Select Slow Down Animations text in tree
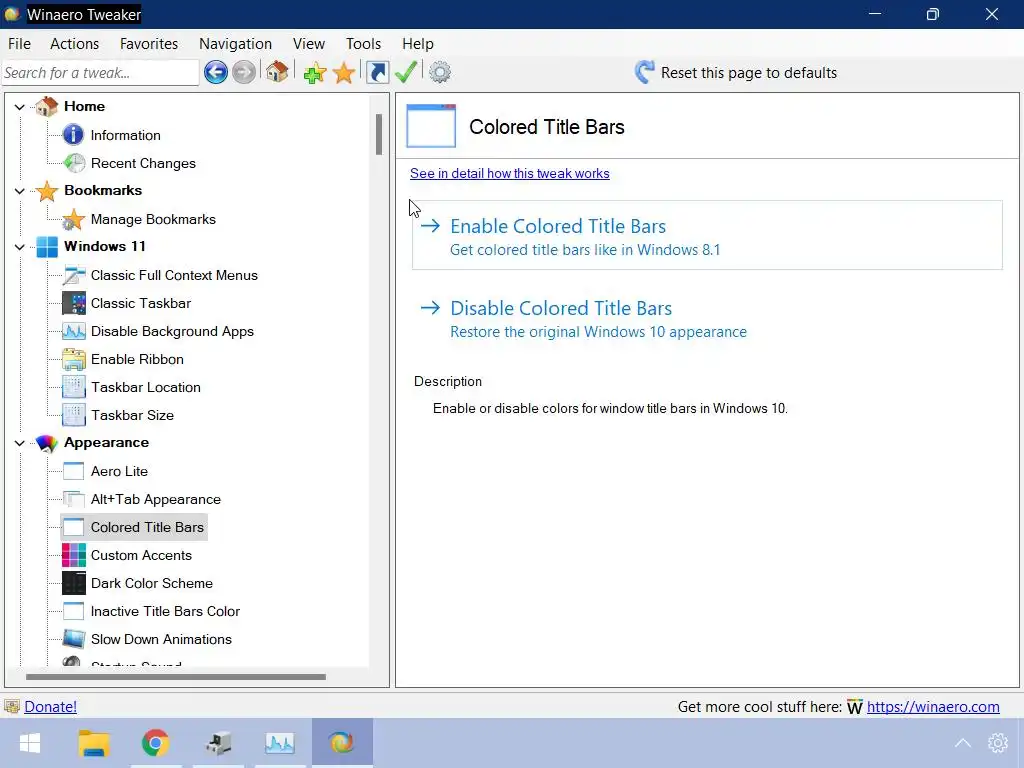 (x=161, y=639)
